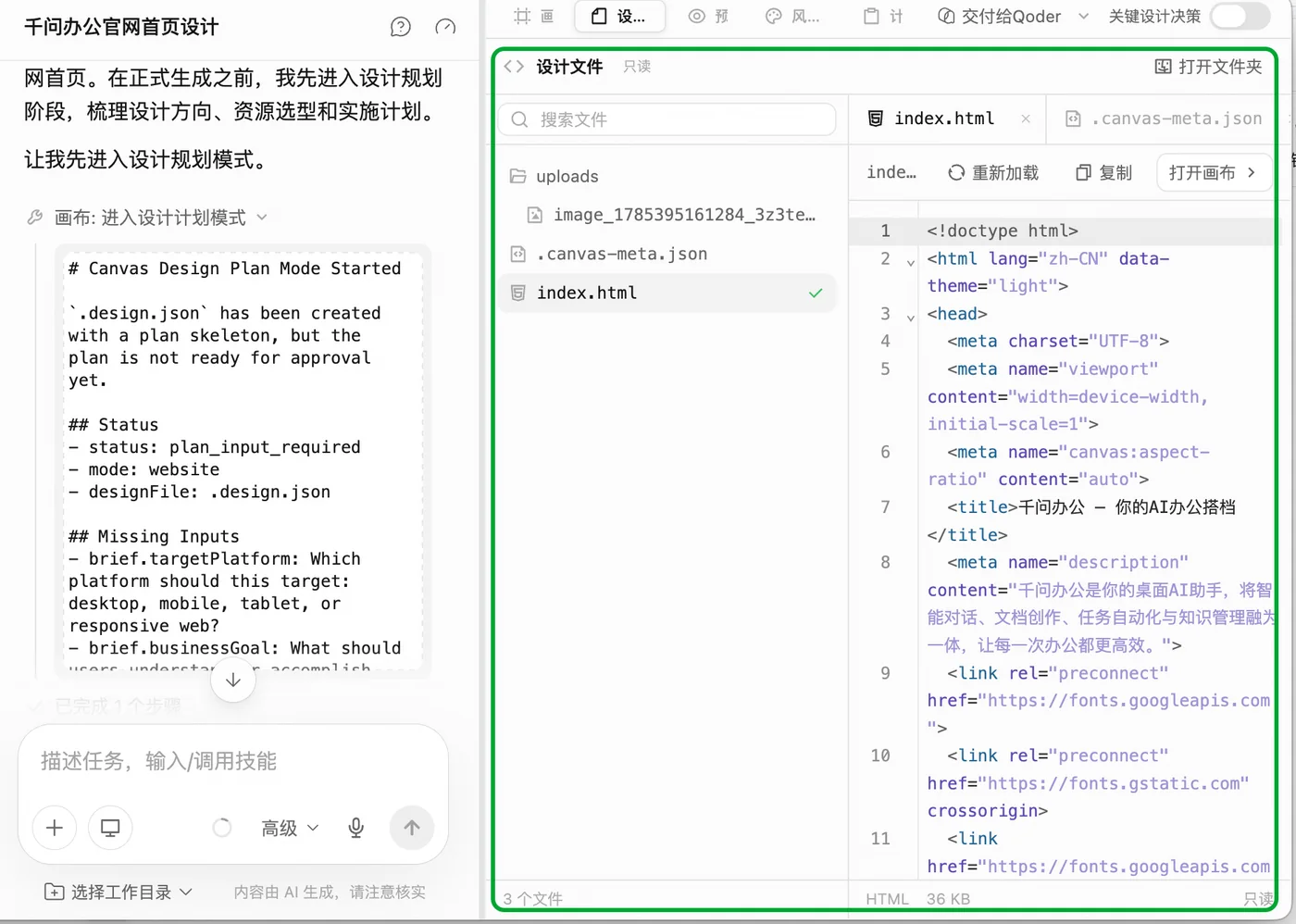This screenshot has width=1296, height=924.
Task: Fold the html tag on line 2
Action: (x=911, y=262)
